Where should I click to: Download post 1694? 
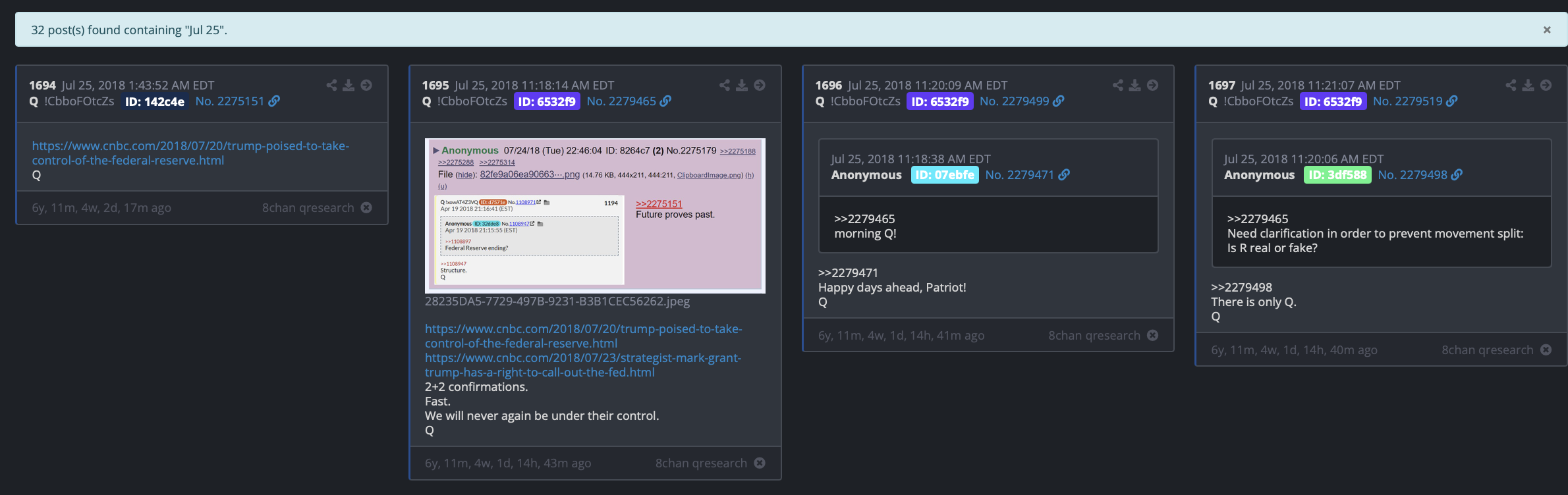pyautogui.click(x=349, y=85)
